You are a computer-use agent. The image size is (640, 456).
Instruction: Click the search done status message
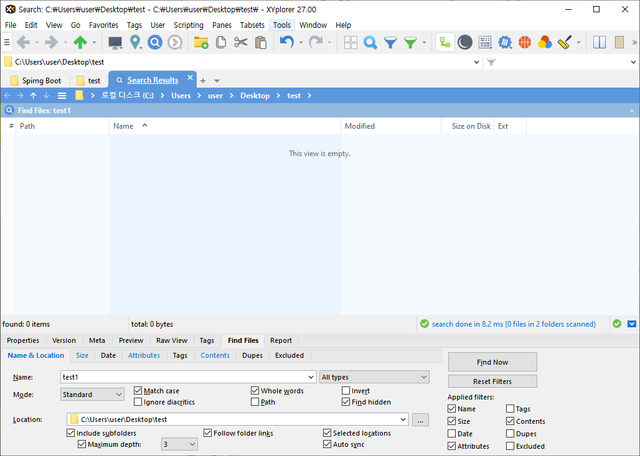[513, 324]
